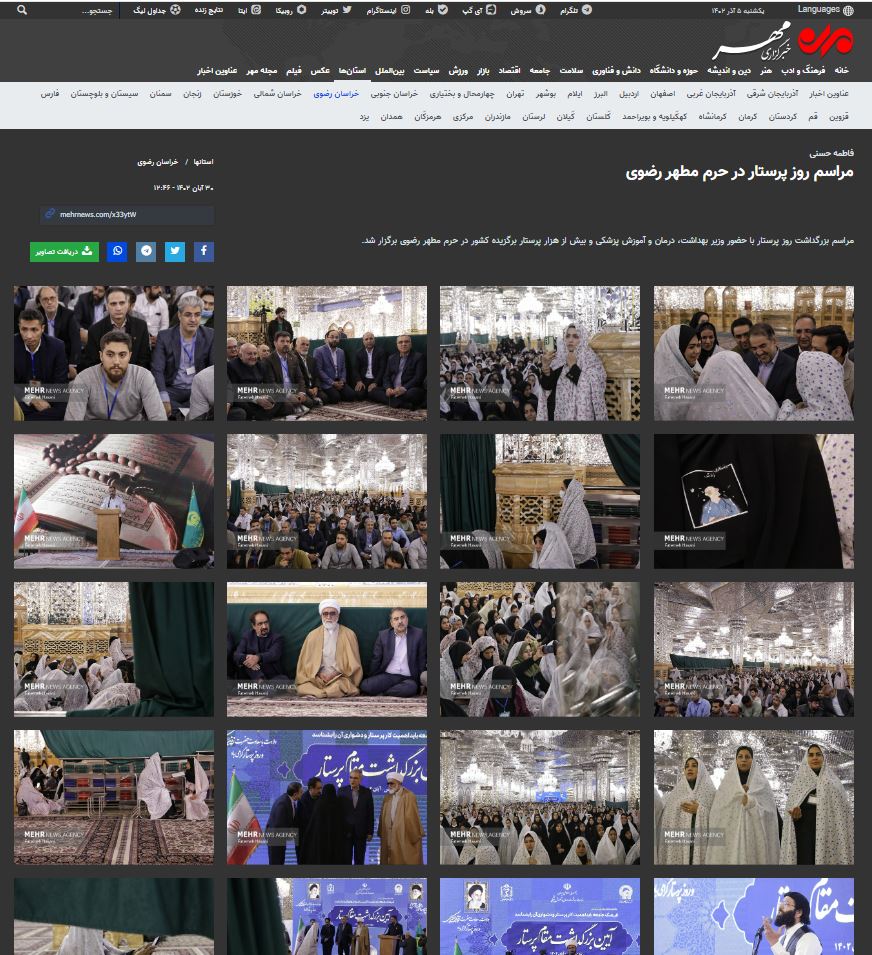Click the search magnifier icon
The width and height of the screenshot is (872, 955).
22,10
